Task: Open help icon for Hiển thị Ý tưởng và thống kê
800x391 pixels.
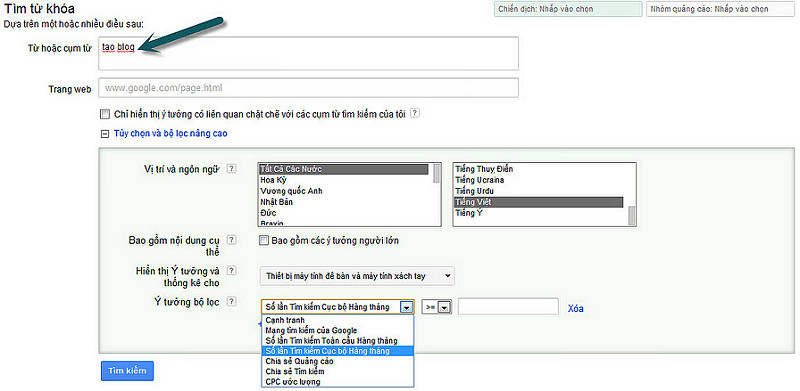Action: coord(232,270)
